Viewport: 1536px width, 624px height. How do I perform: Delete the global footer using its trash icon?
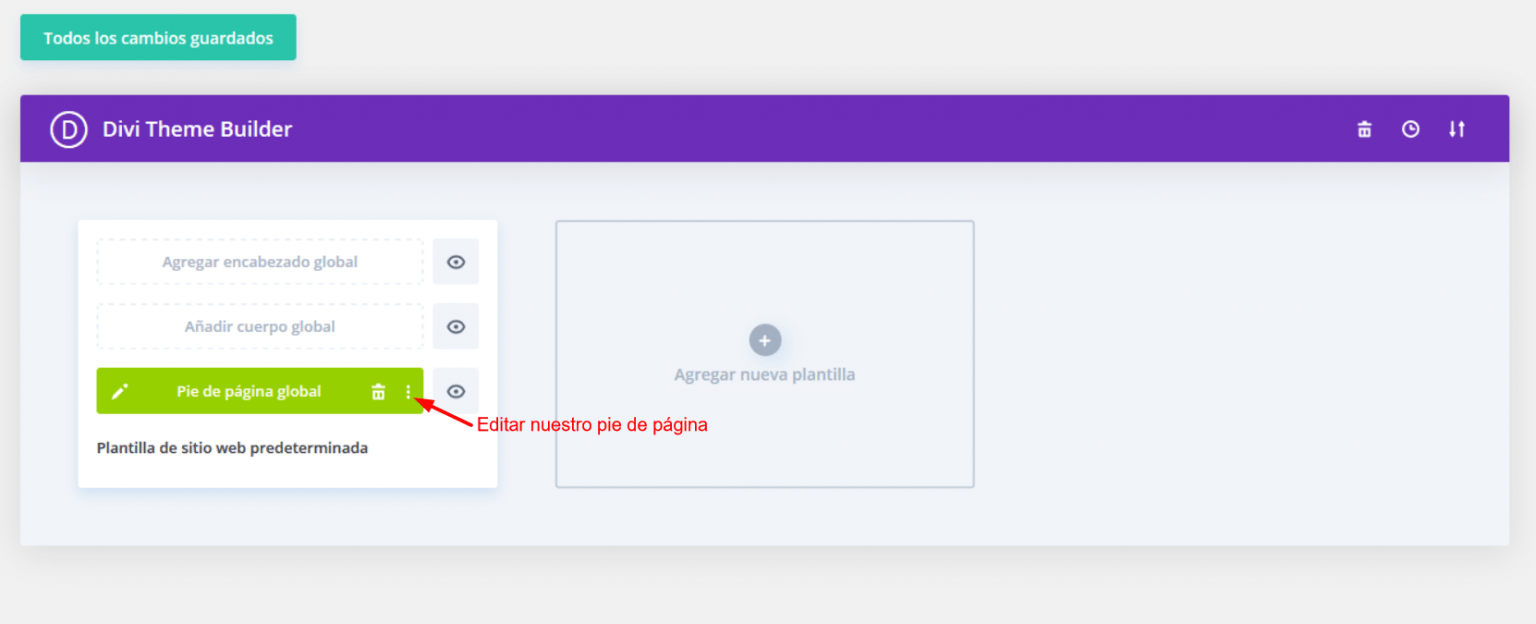point(378,392)
